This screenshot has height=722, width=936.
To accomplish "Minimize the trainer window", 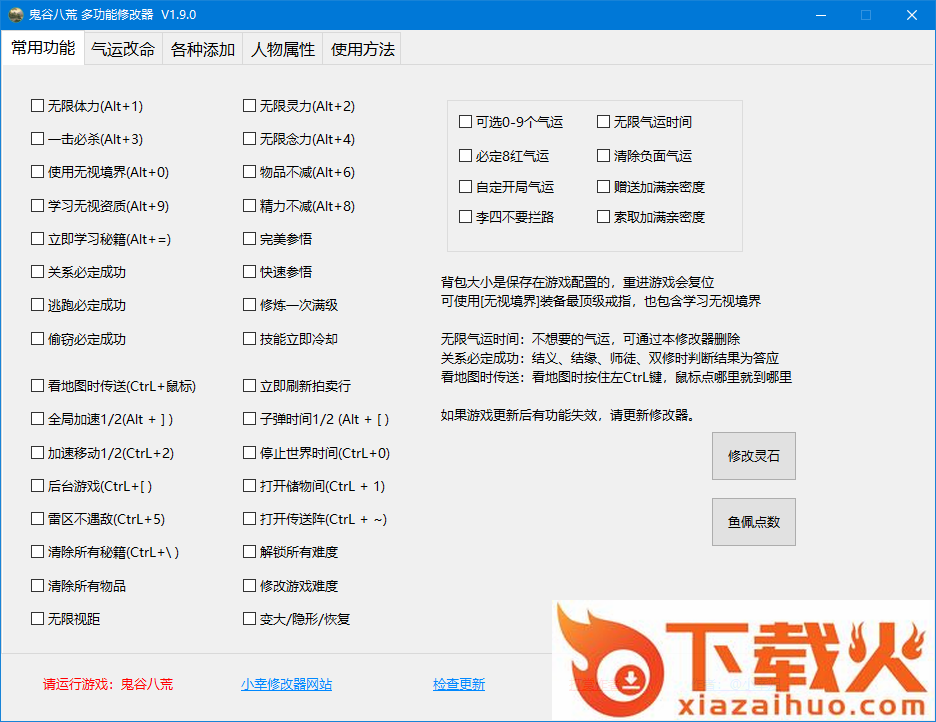I will pyautogui.click(x=821, y=15).
